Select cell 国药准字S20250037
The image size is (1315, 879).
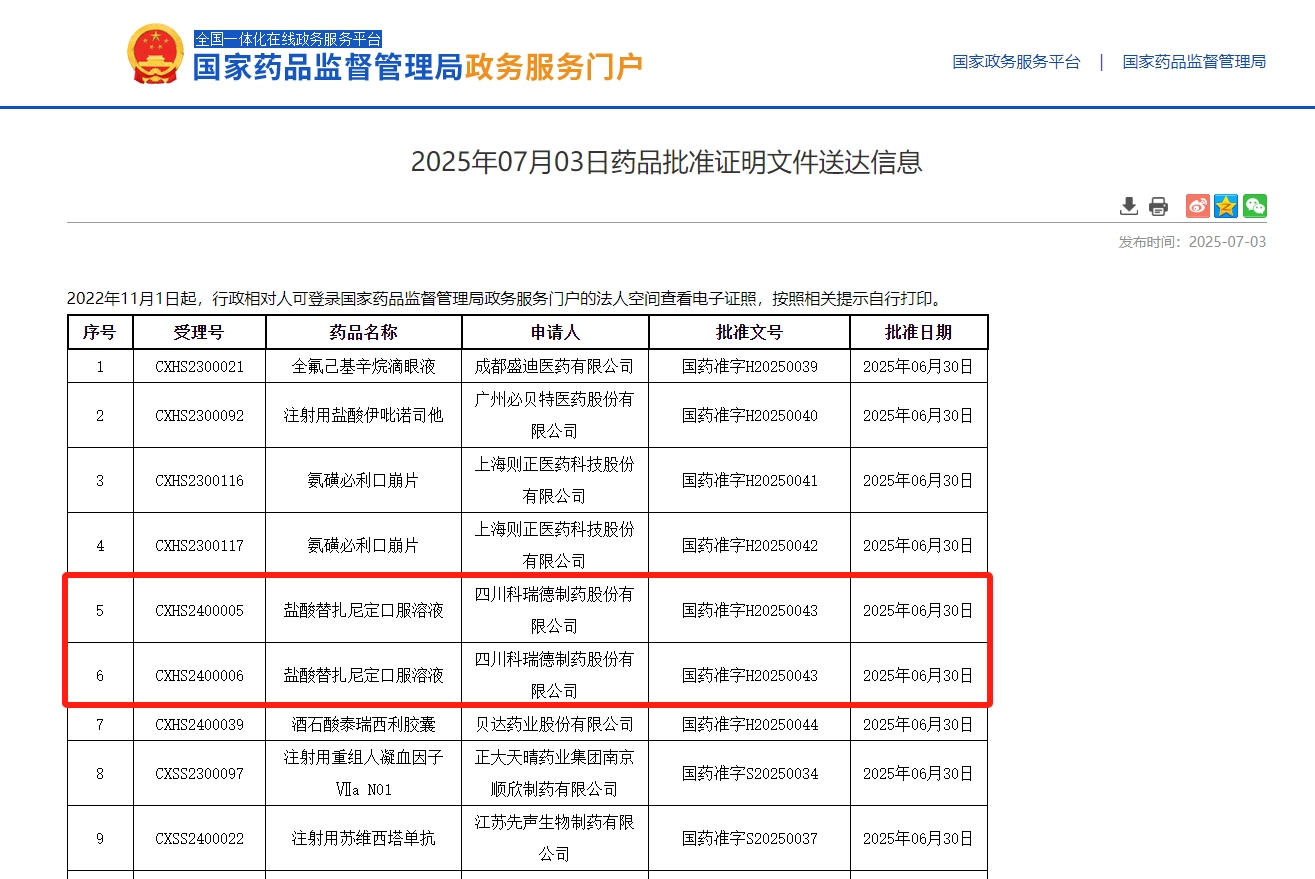(749, 838)
